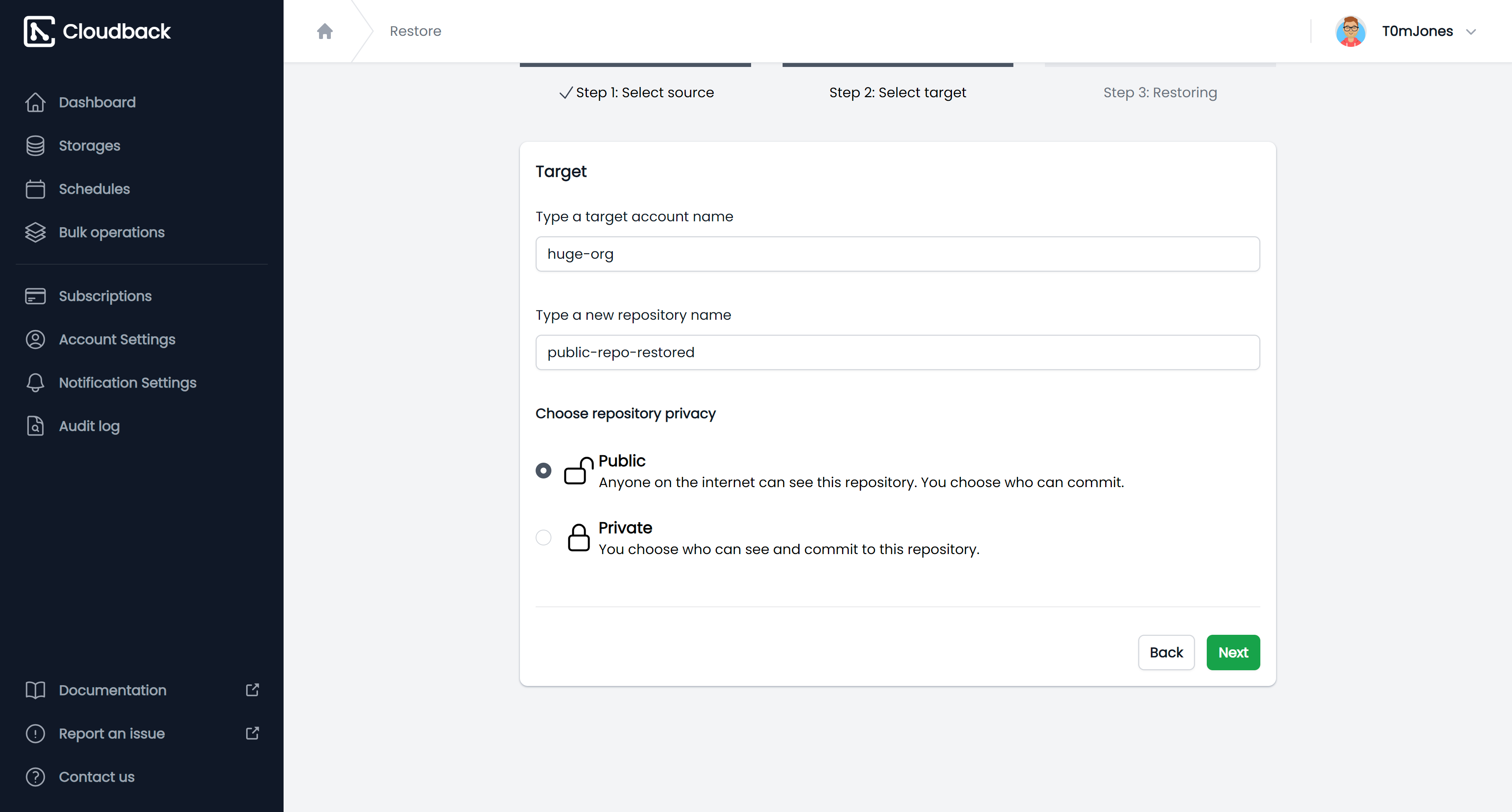Click the Schedules calendar icon
The width and height of the screenshot is (1512, 812).
click(x=35, y=189)
